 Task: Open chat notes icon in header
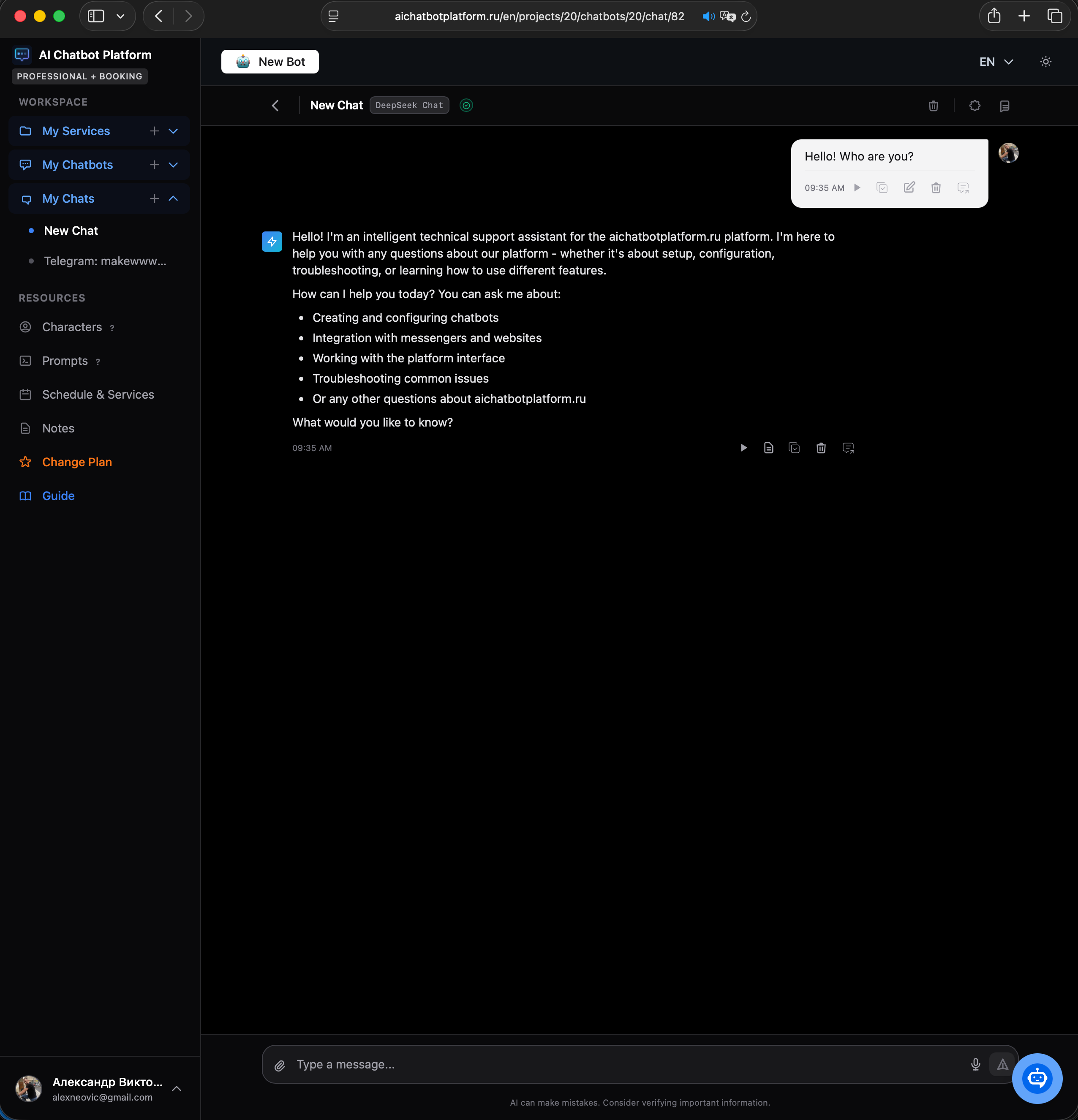(1005, 106)
